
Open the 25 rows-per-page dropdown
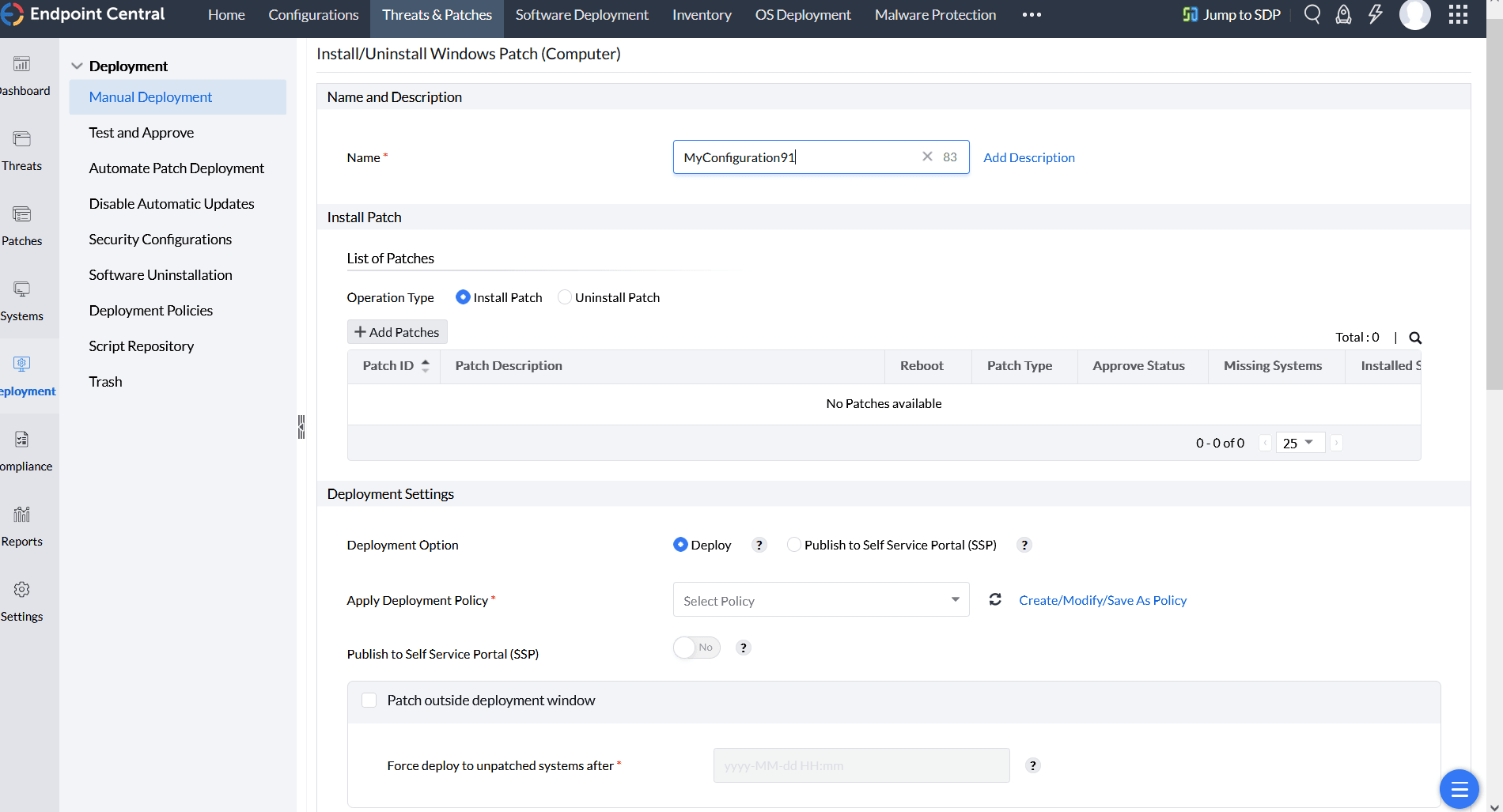(x=1299, y=443)
